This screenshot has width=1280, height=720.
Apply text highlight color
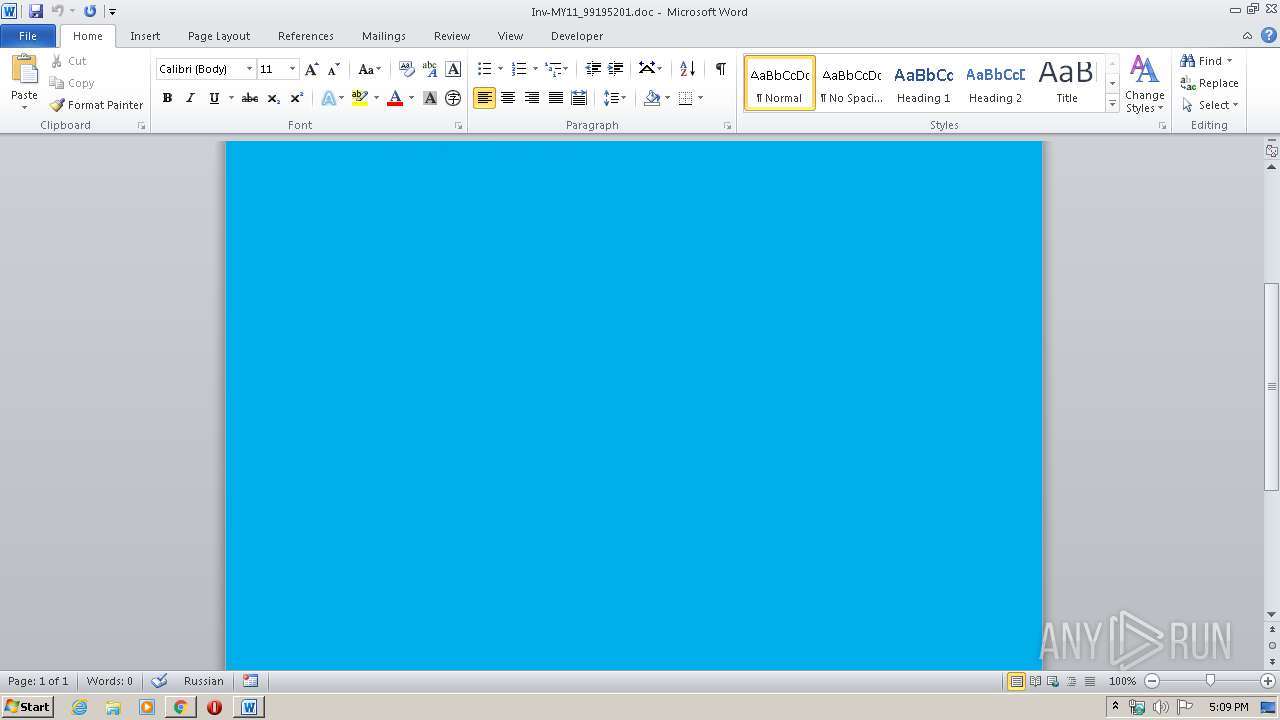[x=360, y=98]
